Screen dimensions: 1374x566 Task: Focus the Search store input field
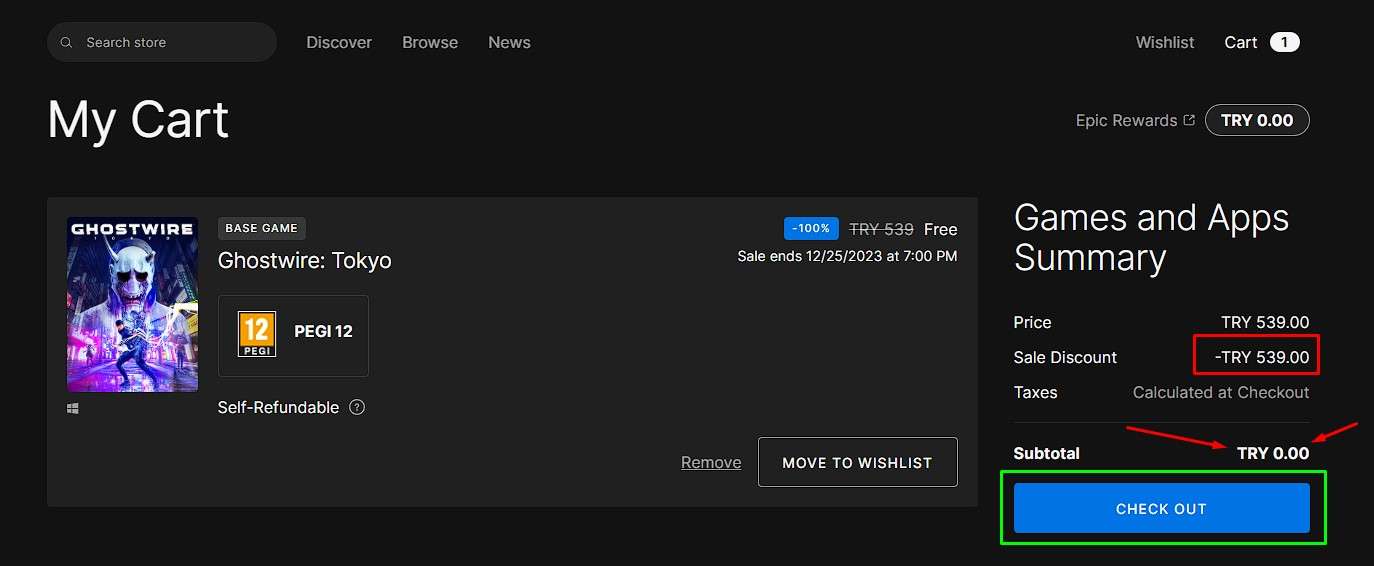coord(170,43)
